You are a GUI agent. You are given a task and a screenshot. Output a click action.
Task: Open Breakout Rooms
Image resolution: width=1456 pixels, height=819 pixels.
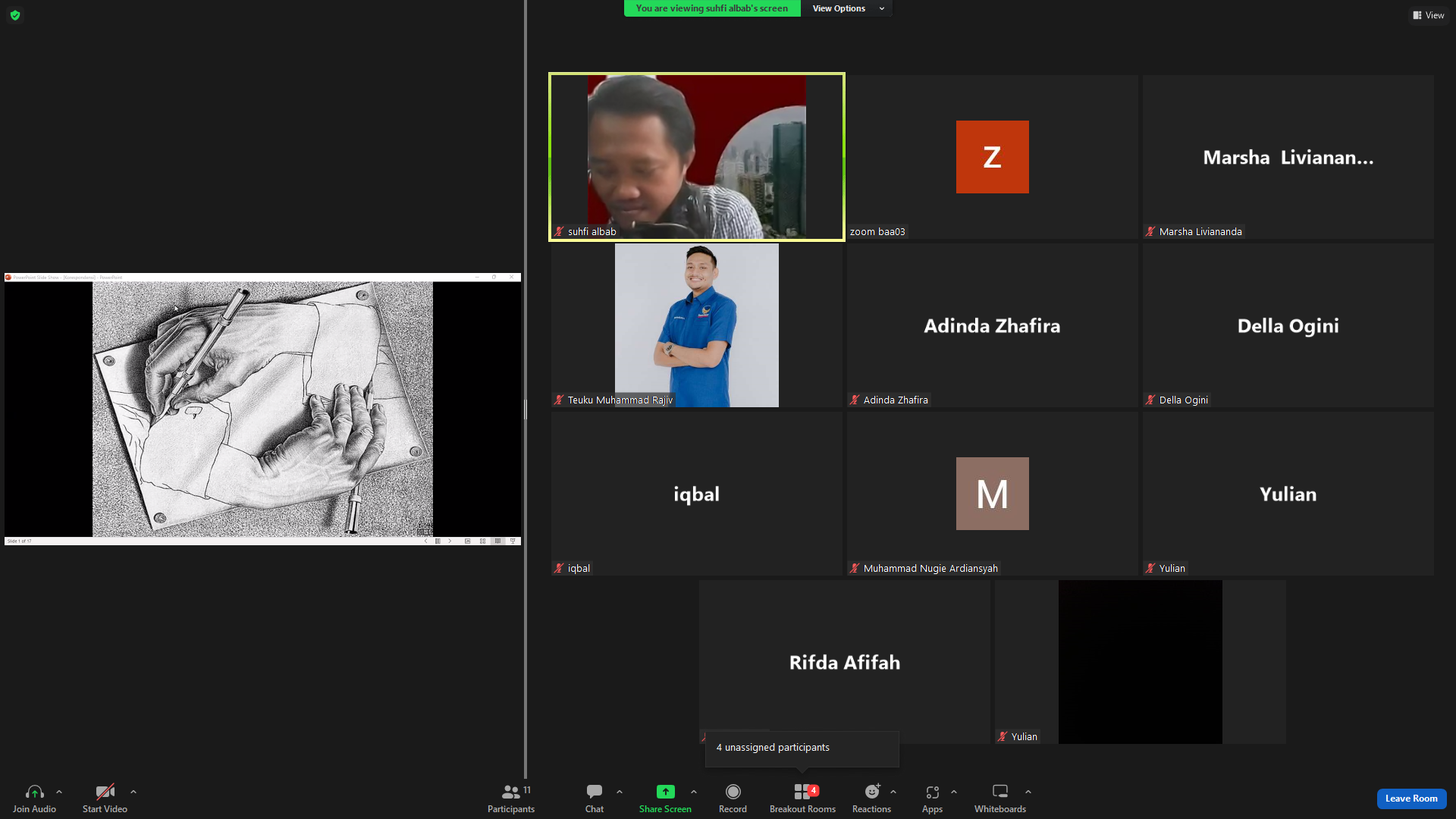coord(802,799)
